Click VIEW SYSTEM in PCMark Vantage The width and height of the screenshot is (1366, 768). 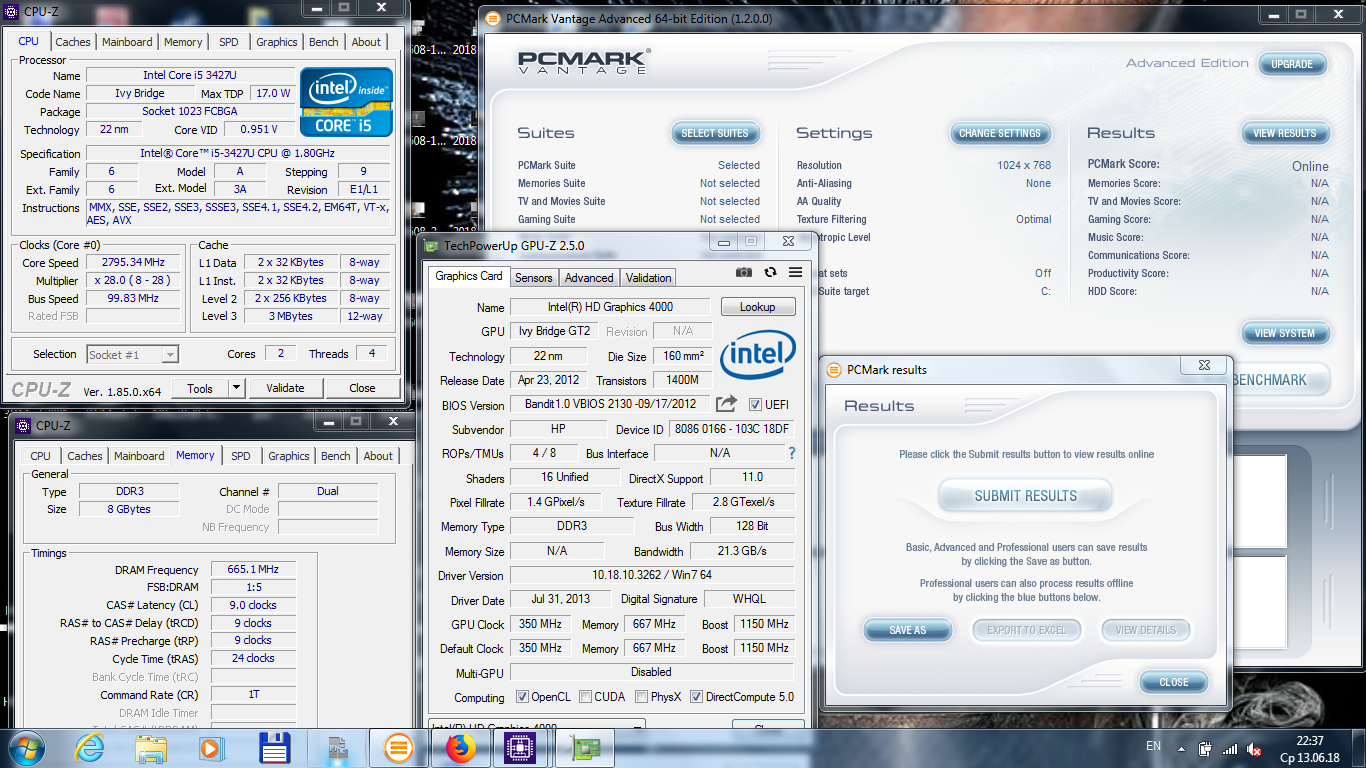pos(1285,333)
